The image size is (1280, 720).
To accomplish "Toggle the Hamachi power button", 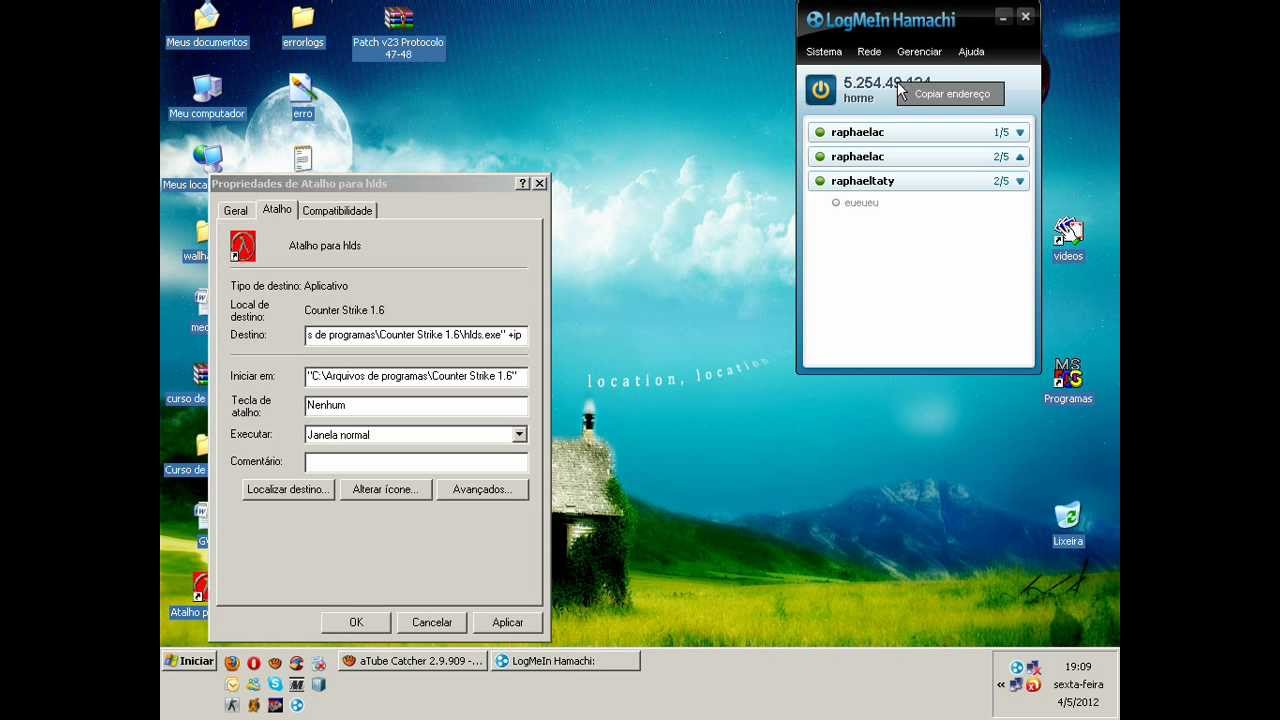I will tap(821, 90).
